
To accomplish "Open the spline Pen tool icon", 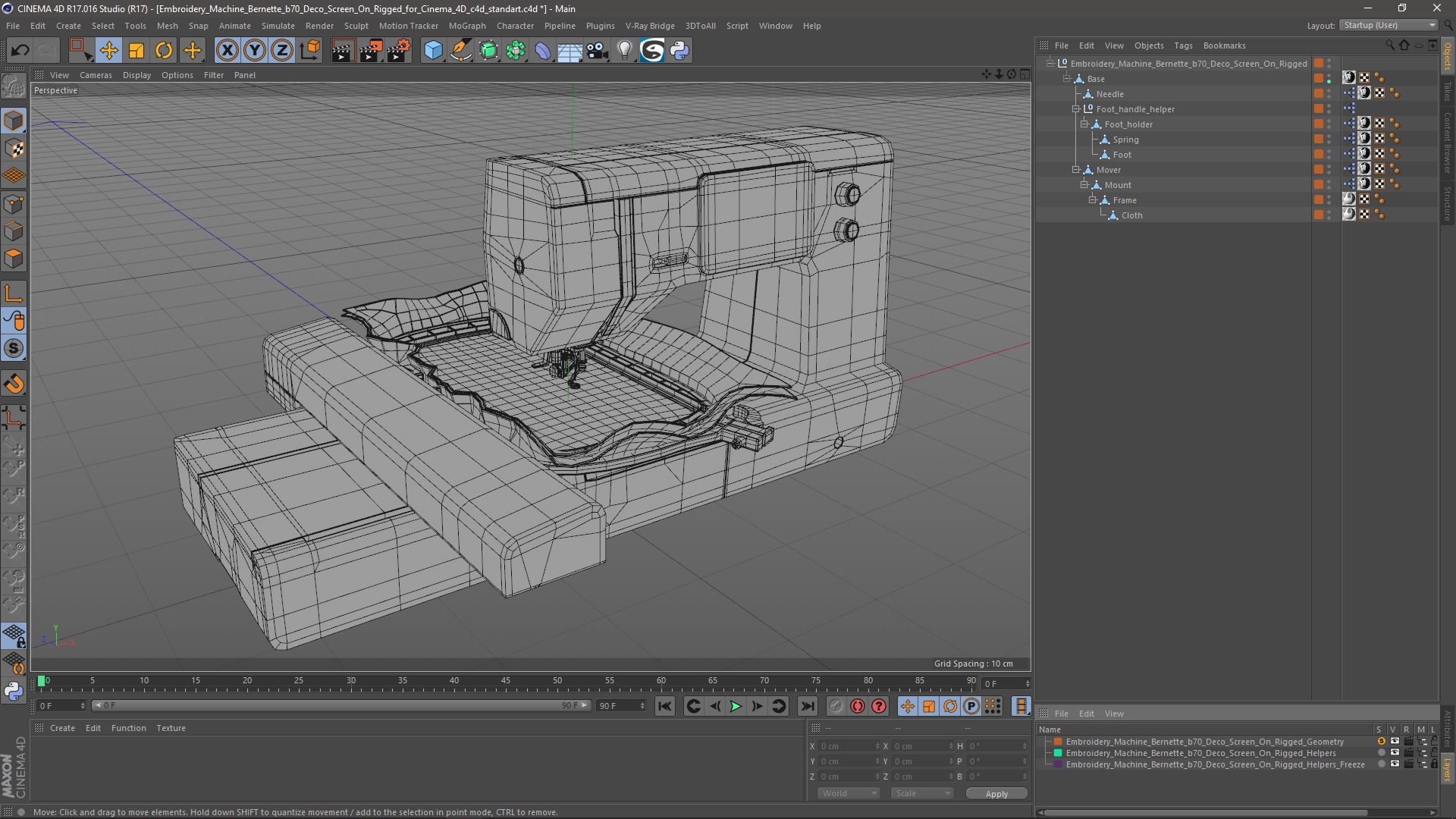I will tap(461, 51).
